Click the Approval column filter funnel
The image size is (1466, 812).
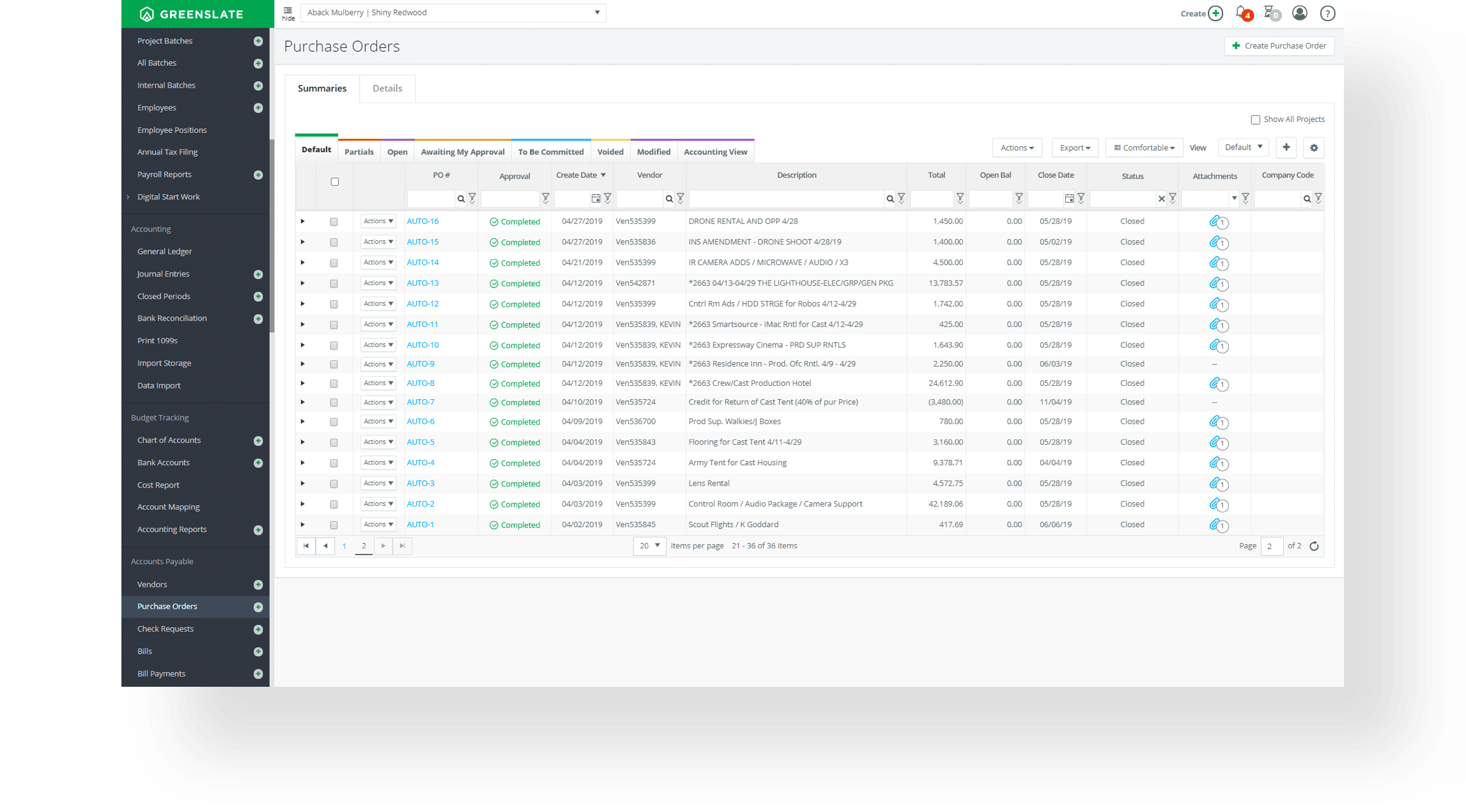point(546,199)
